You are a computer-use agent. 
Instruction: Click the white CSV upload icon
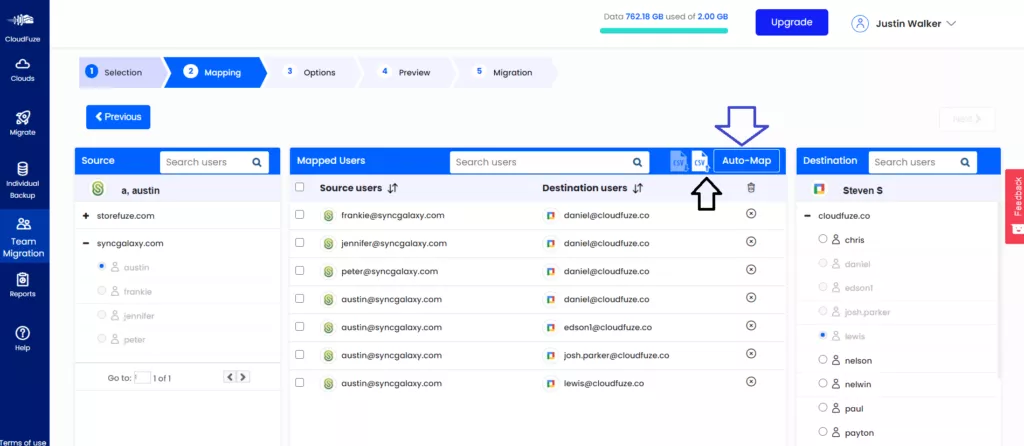[x=700, y=161]
